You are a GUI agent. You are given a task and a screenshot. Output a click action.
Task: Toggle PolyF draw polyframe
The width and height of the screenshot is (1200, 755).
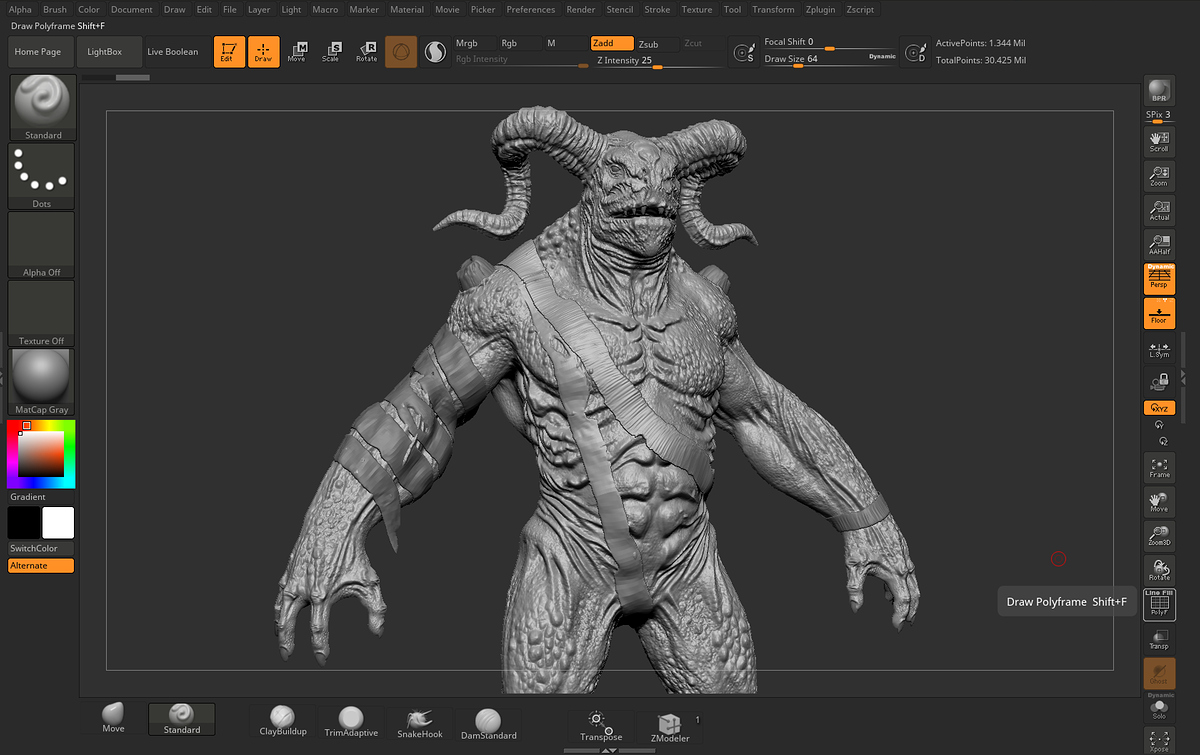click(1159, 604)
